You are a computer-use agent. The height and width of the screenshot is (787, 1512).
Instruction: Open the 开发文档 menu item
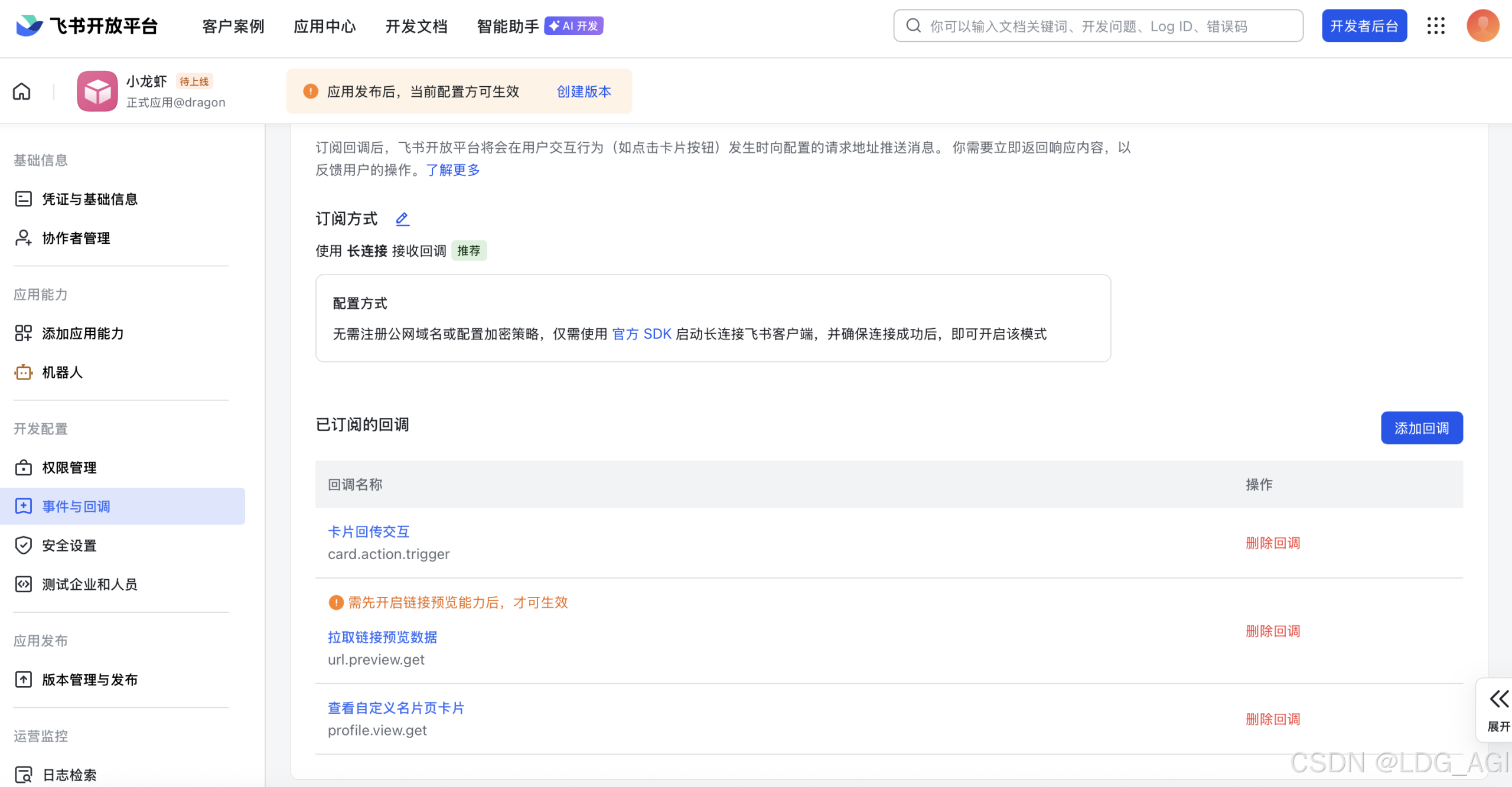[416, 26]
